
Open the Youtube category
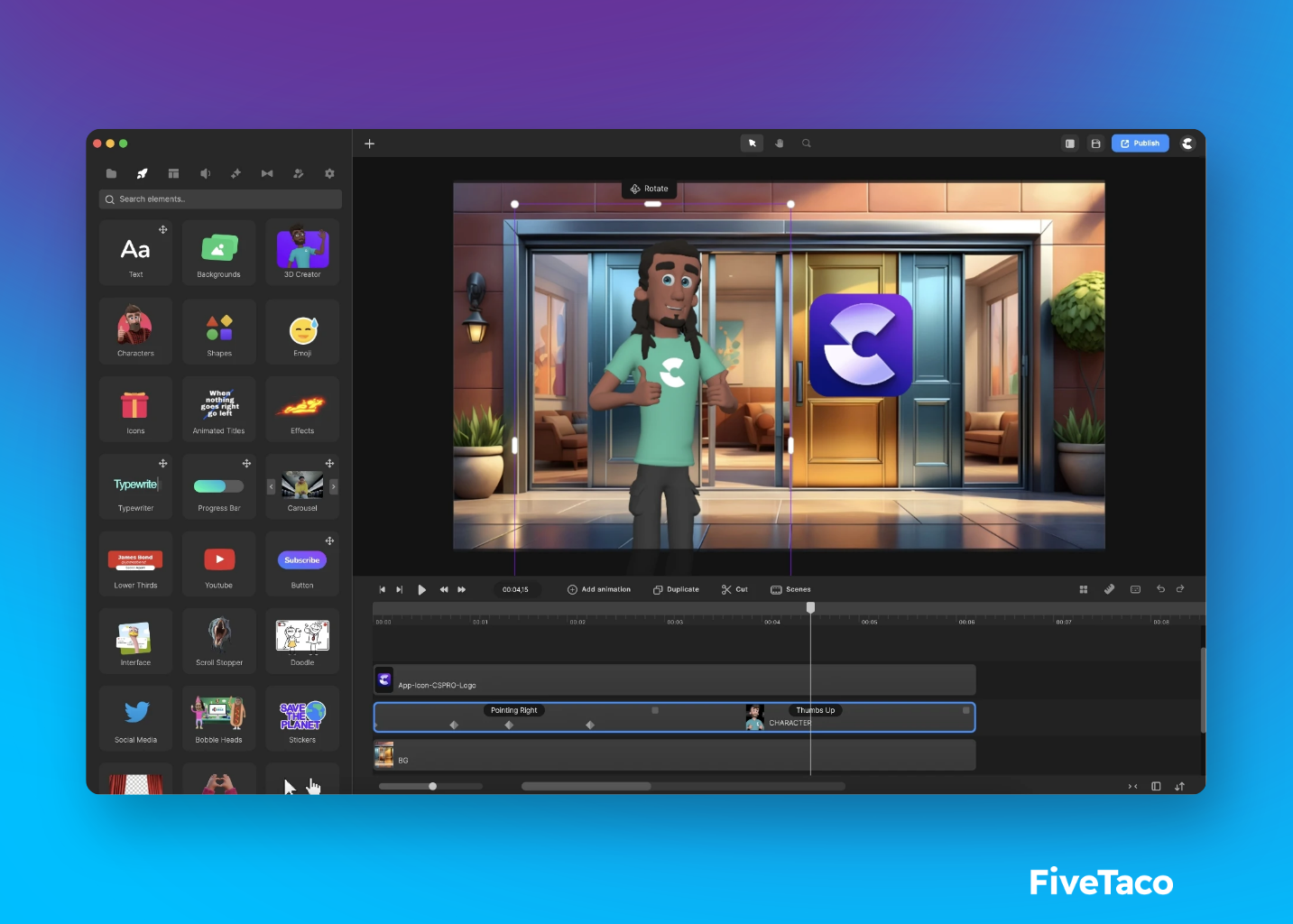pyautogui.click(x=219, y=564)
